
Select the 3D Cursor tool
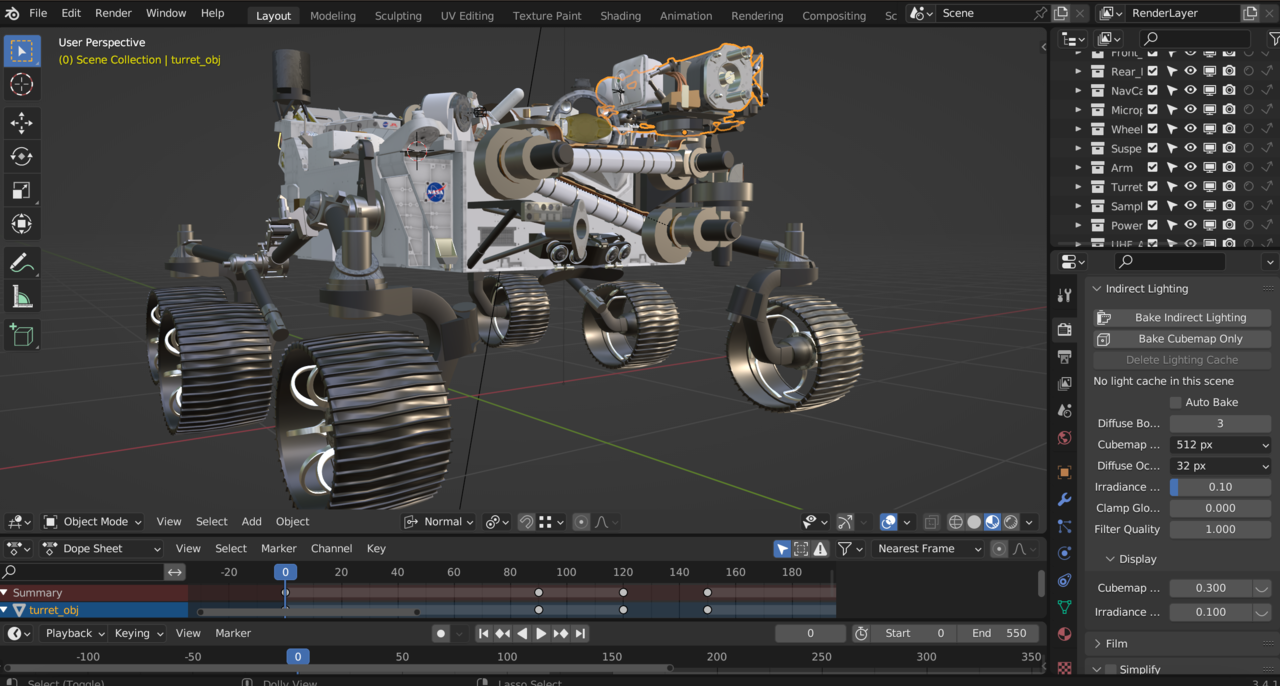(x=21, y=85)
